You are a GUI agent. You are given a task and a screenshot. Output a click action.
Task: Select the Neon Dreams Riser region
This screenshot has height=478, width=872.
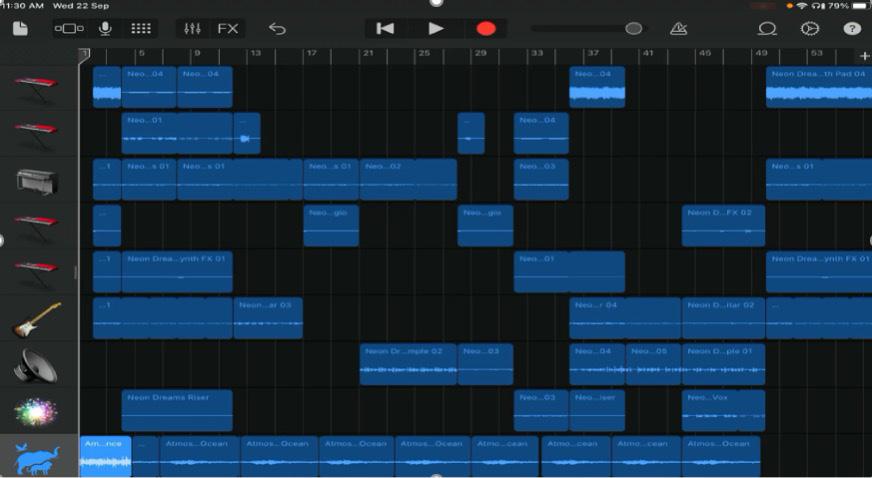pos(177,410)
